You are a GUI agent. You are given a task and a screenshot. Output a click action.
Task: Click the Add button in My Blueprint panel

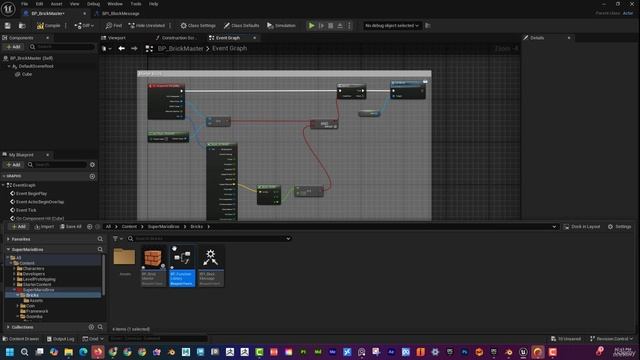point(13,165)
